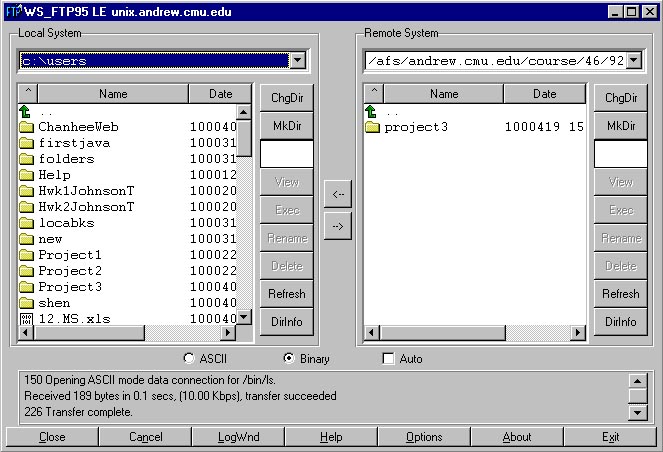Click local DirInfo button
Screen dimensions: 663x452
click(287, 321)
